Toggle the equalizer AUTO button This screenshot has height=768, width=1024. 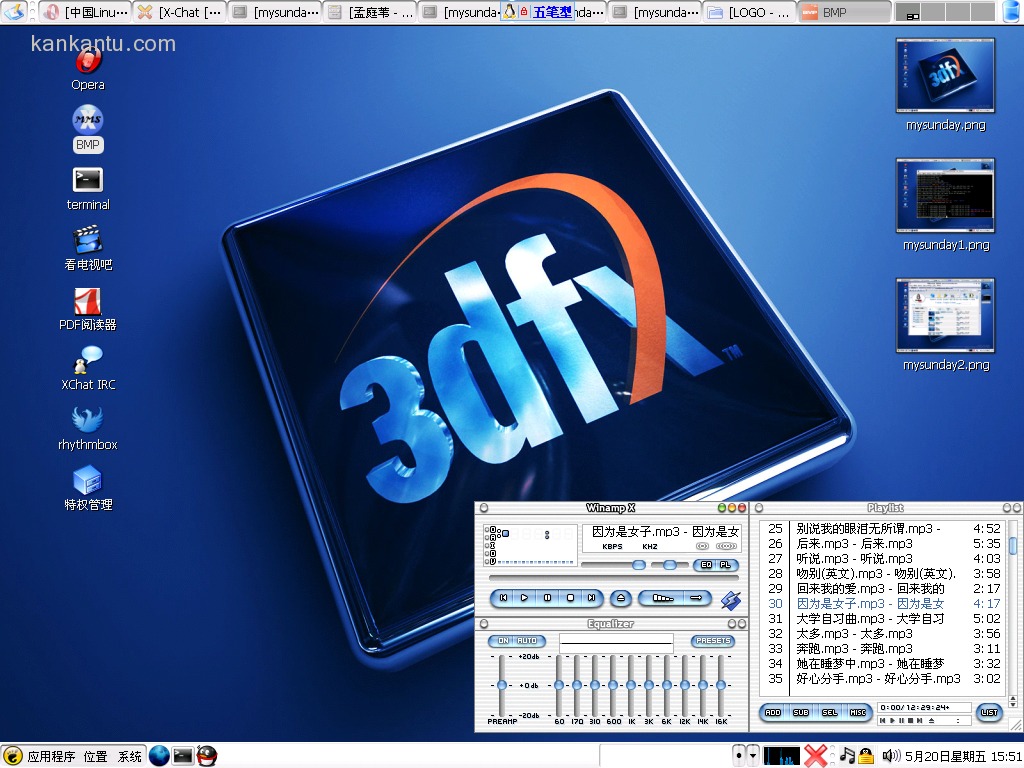[528, 641]
